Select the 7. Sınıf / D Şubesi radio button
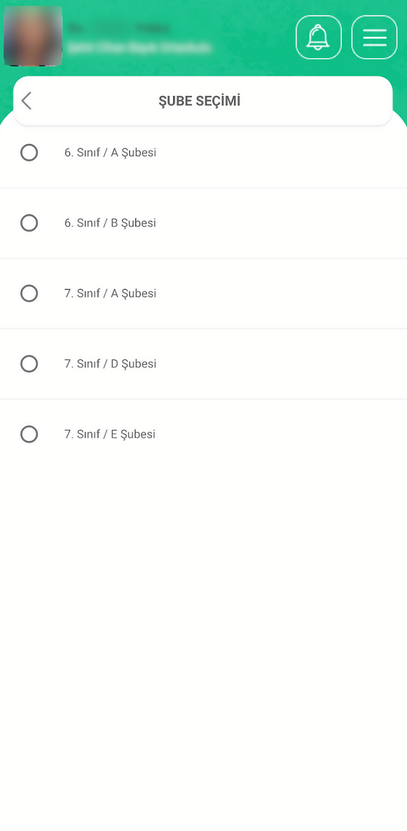The image size is (407, 831). [x=29, y=364]
